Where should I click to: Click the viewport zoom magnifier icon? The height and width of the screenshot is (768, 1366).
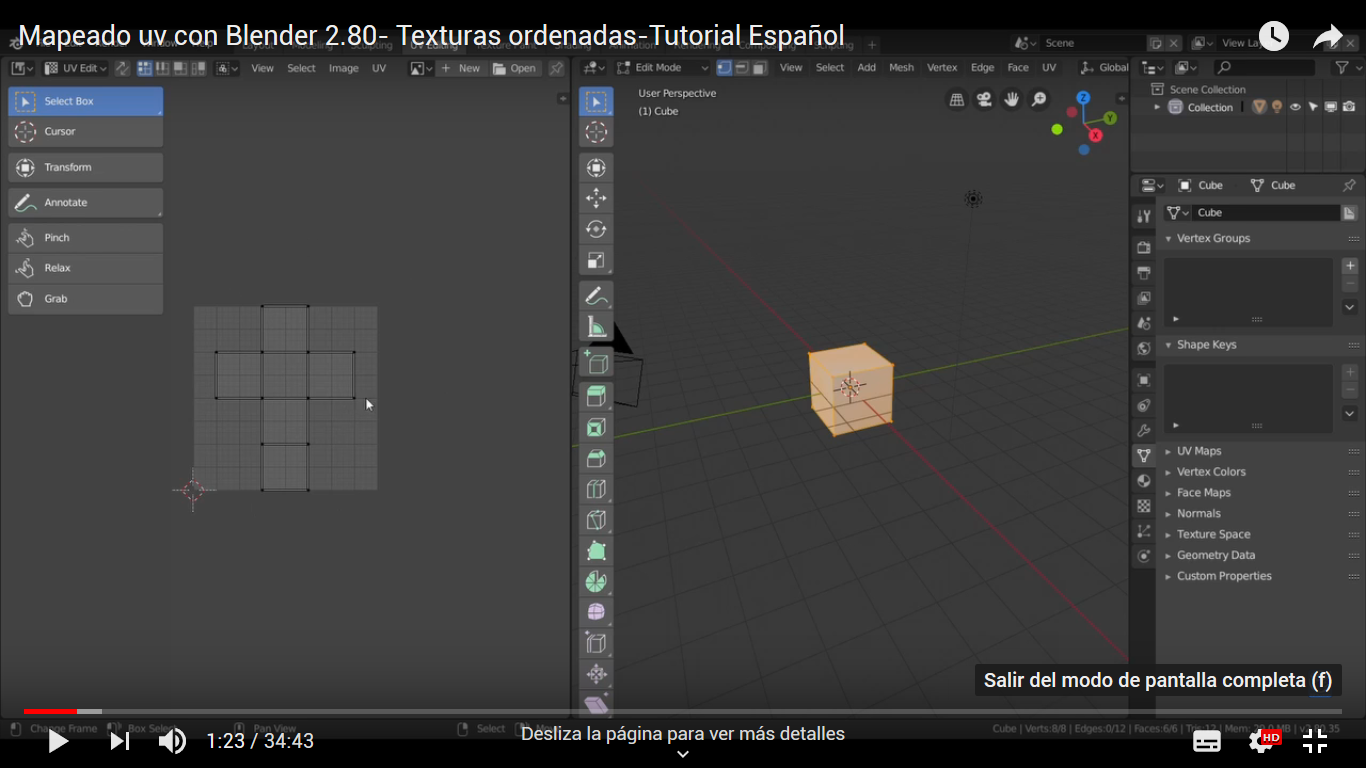pyautogui.click(x=1039, y=99)
